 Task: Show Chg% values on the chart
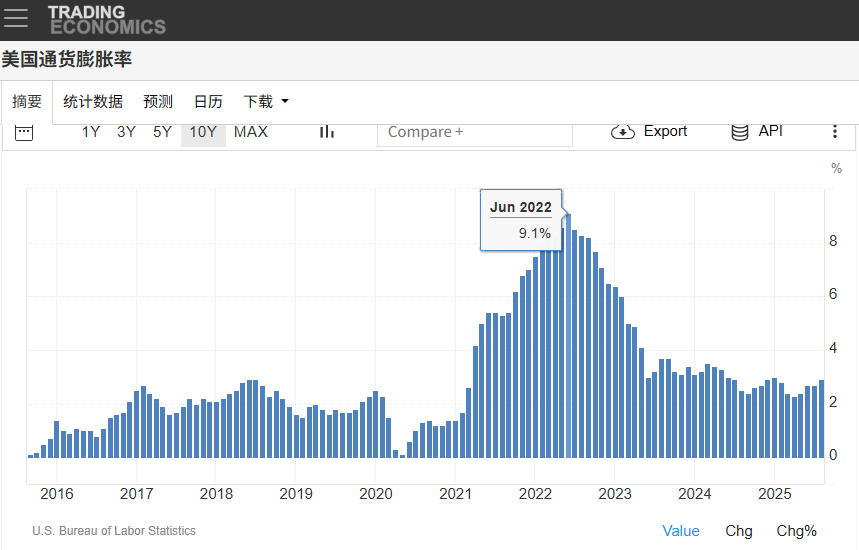(x=797, y=531)
